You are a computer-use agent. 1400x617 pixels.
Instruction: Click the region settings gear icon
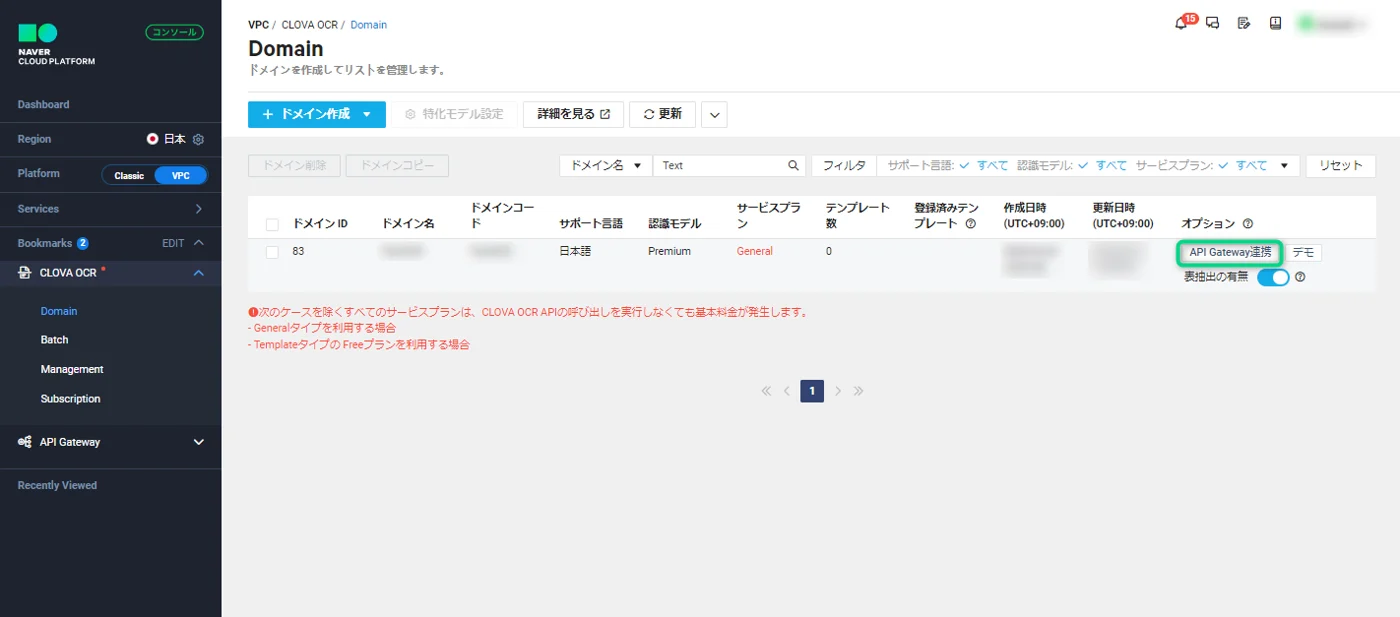[x=198, y=140]
